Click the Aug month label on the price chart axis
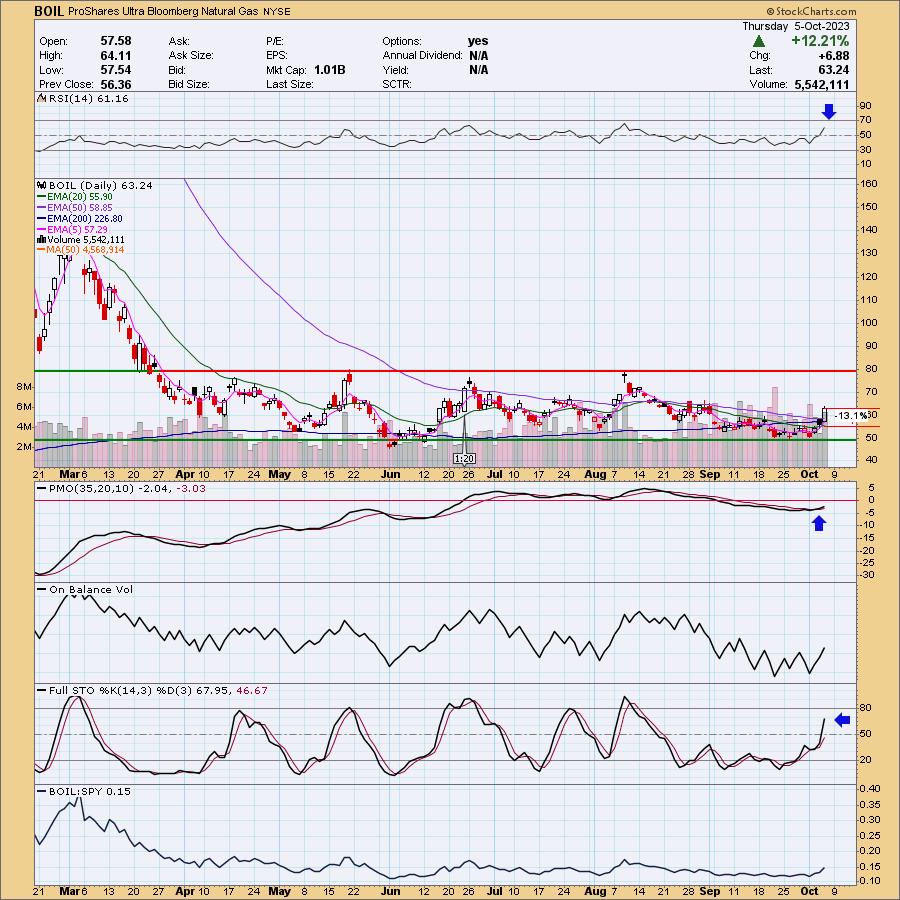 coord(595,474)
